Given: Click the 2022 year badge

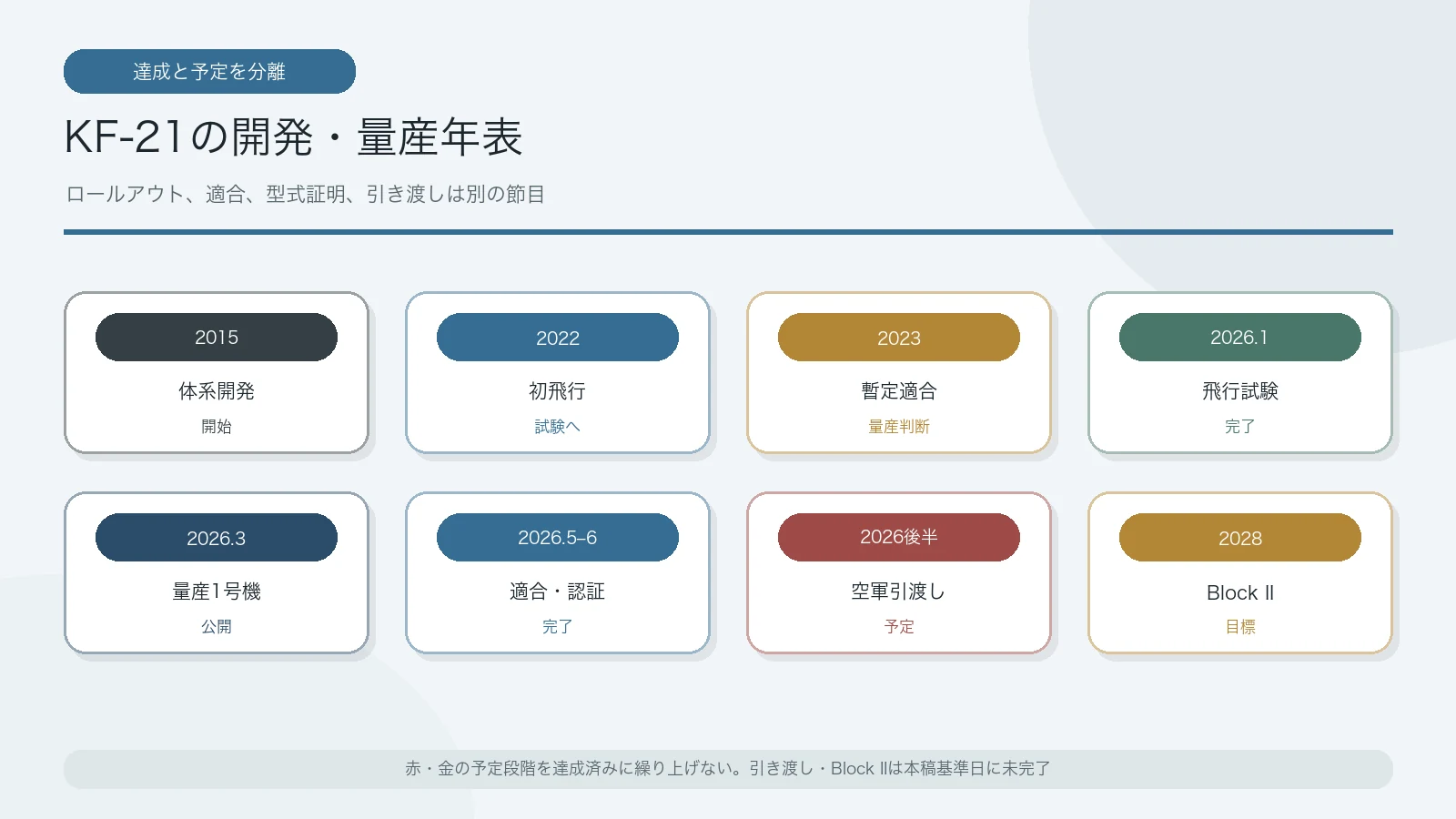Looking at the screenshot, I should tap(558, 337).
